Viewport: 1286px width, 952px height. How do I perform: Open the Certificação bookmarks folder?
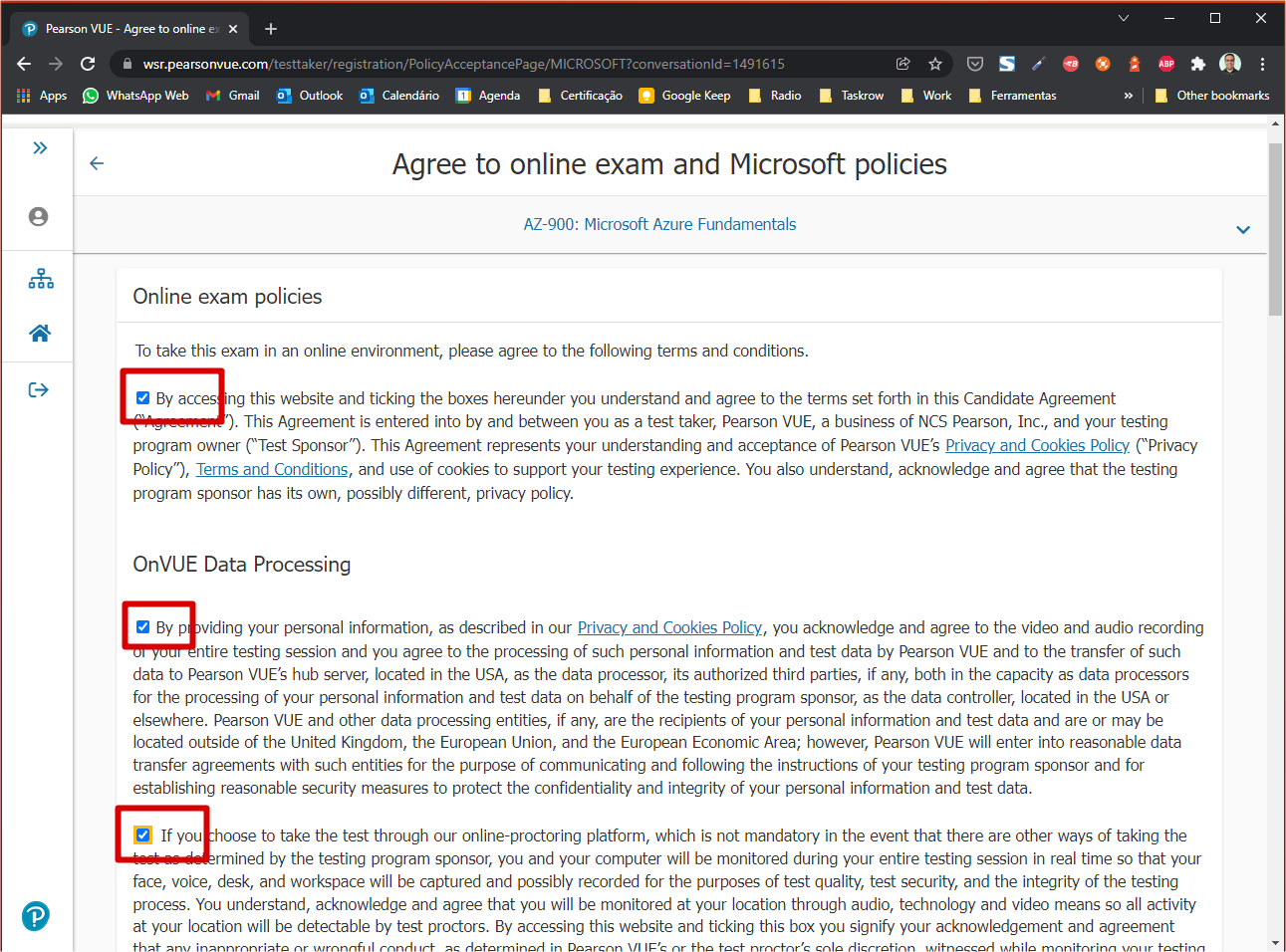(x=580, y=96)
